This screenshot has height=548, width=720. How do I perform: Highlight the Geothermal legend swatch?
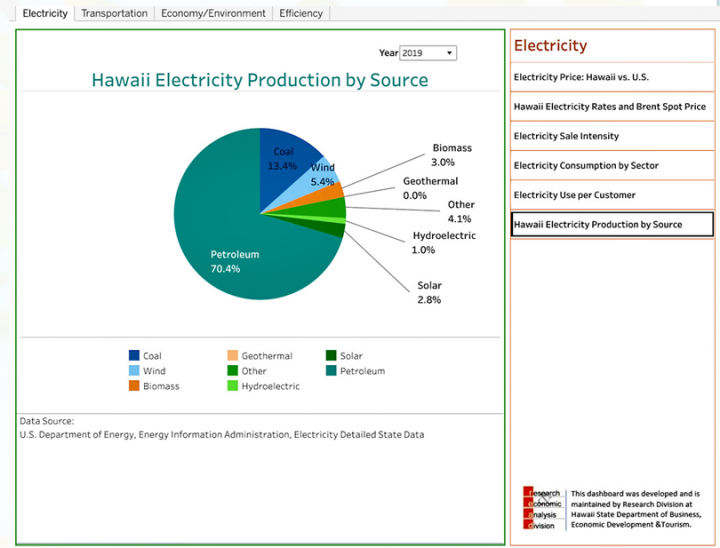pos(233,356)
